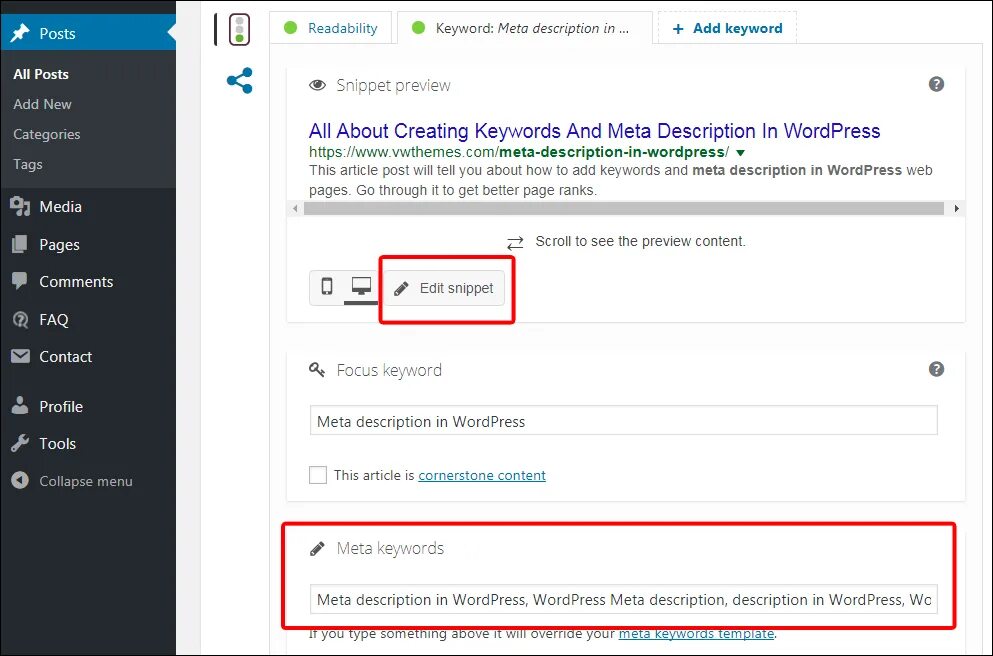
Task: Open the Posts menu pin icon
Action: pos(20,32)
